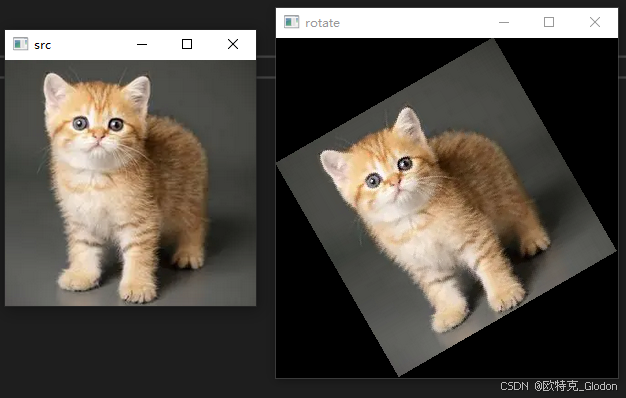This screenshot has height=398, width=626.
Task: Minimize the rotate window
Action: pyautogui.click(x=504, y=22)
